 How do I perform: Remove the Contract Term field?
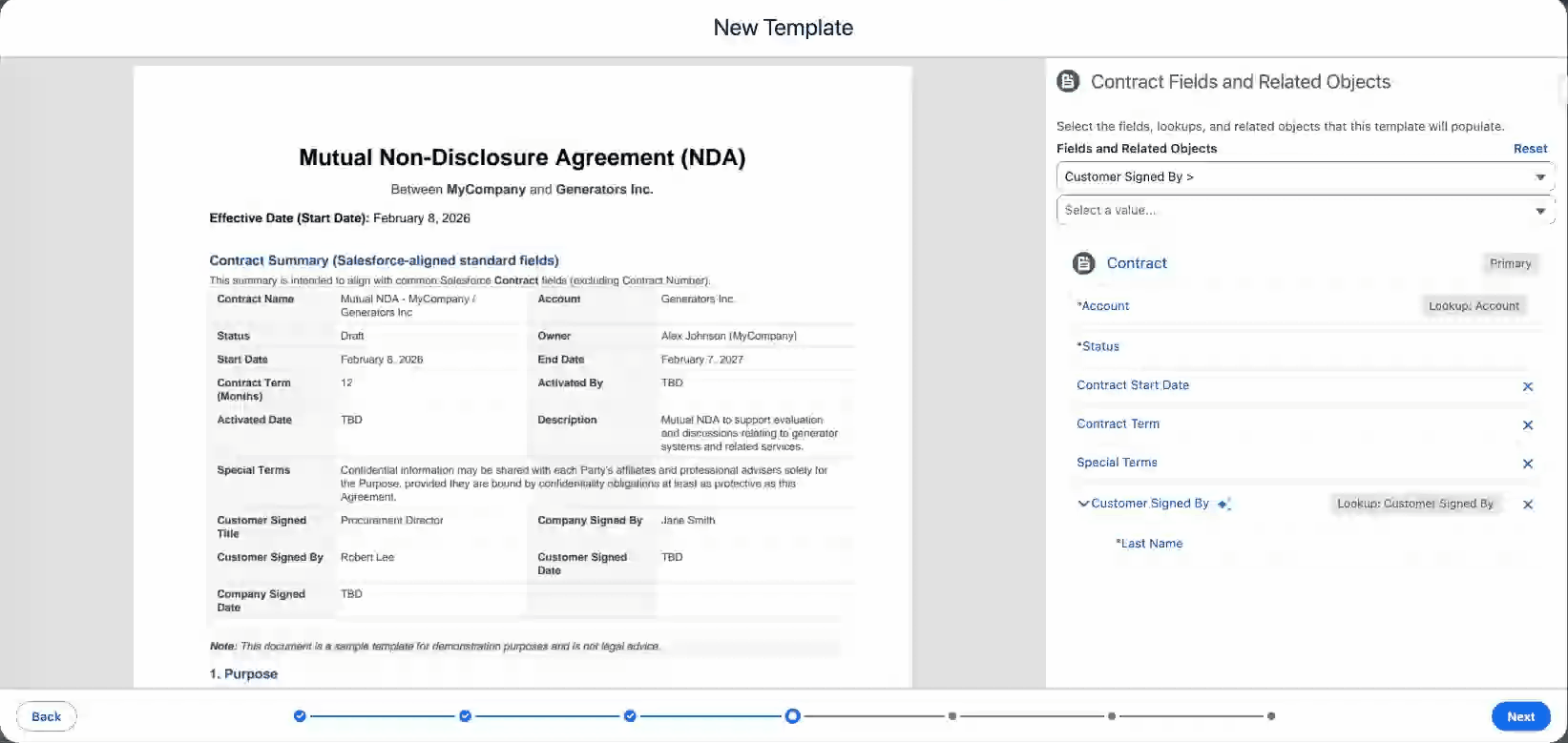coord(1527,425)
